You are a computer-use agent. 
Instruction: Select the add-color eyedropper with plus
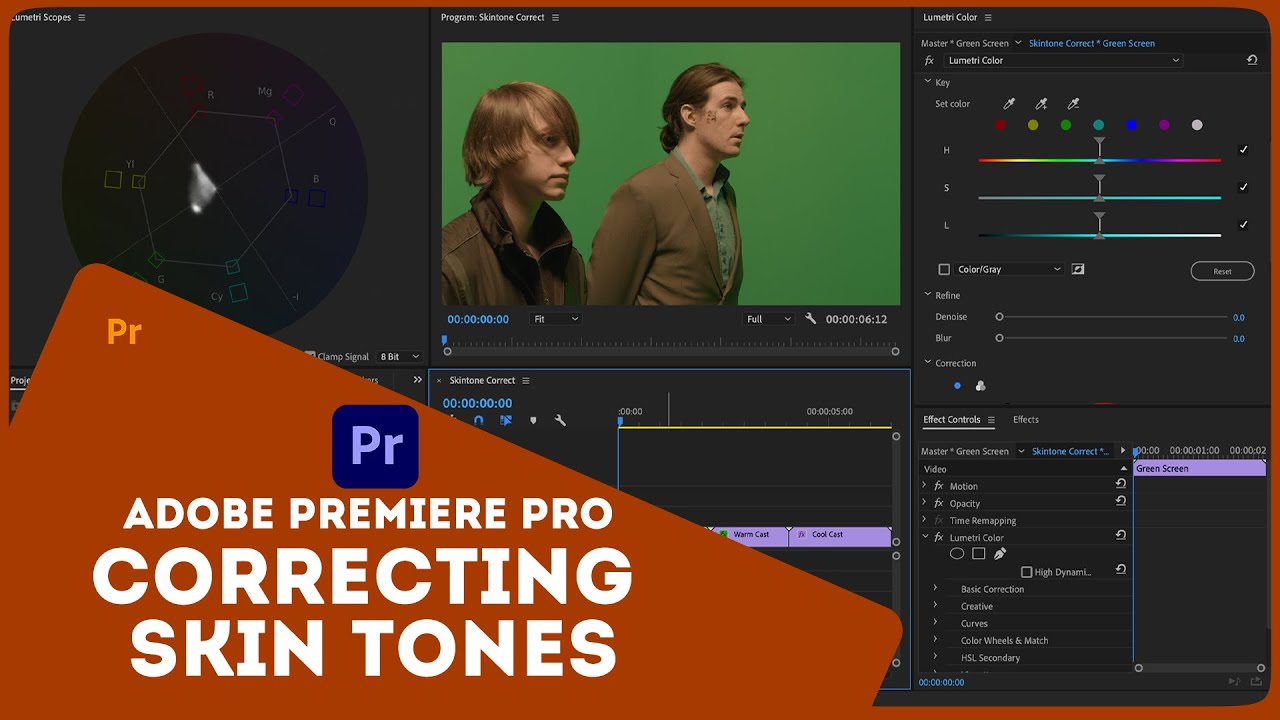point(1041,104)
